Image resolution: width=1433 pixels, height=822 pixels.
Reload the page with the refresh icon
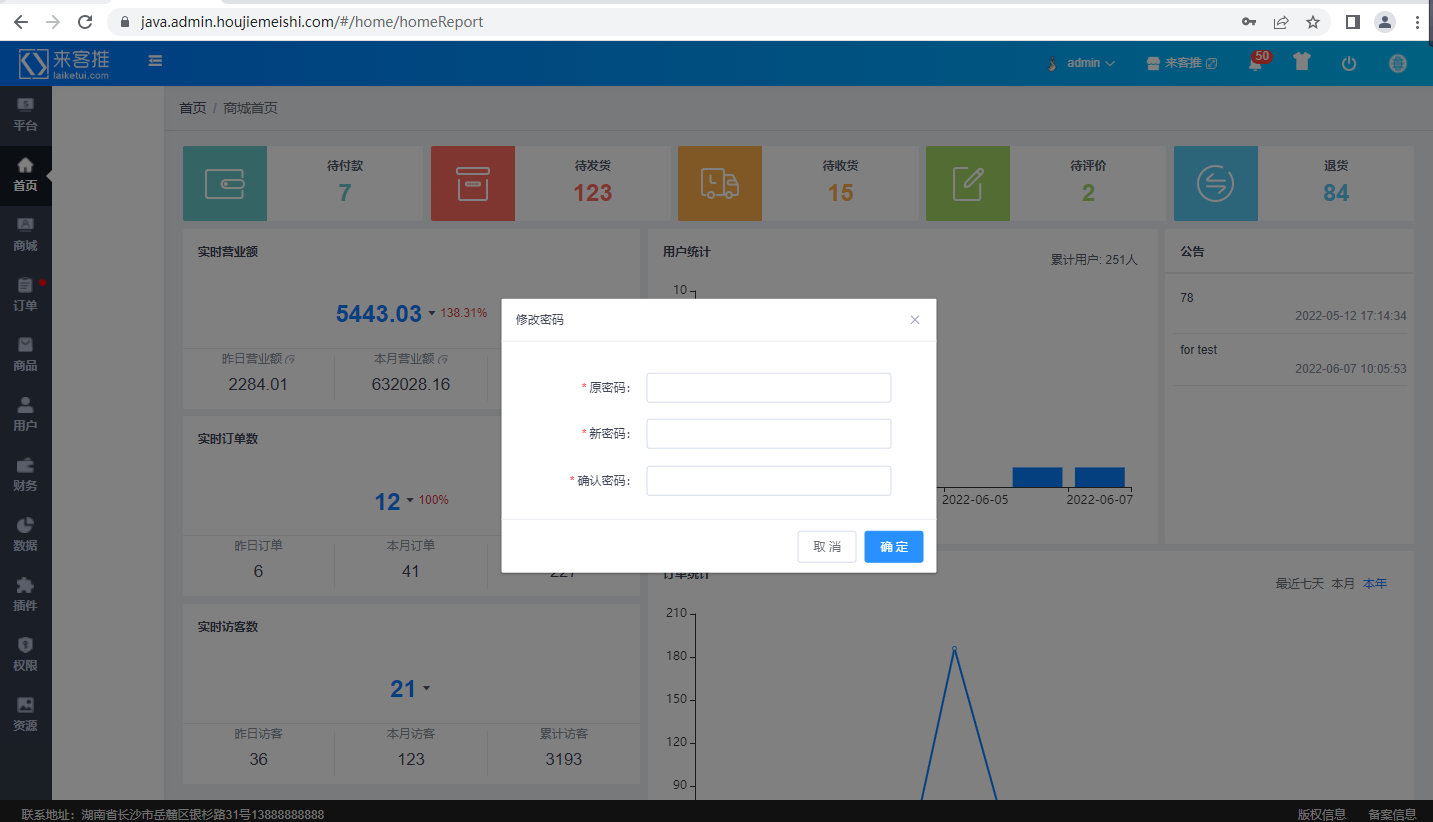click(x=85, y=22)
